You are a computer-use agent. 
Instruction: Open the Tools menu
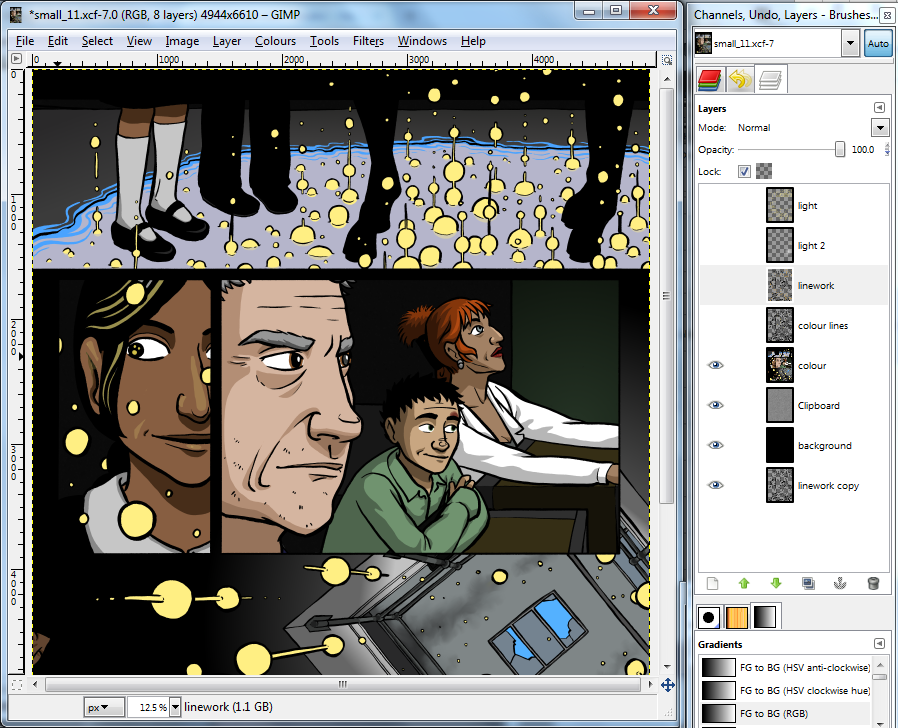[324, 41]
